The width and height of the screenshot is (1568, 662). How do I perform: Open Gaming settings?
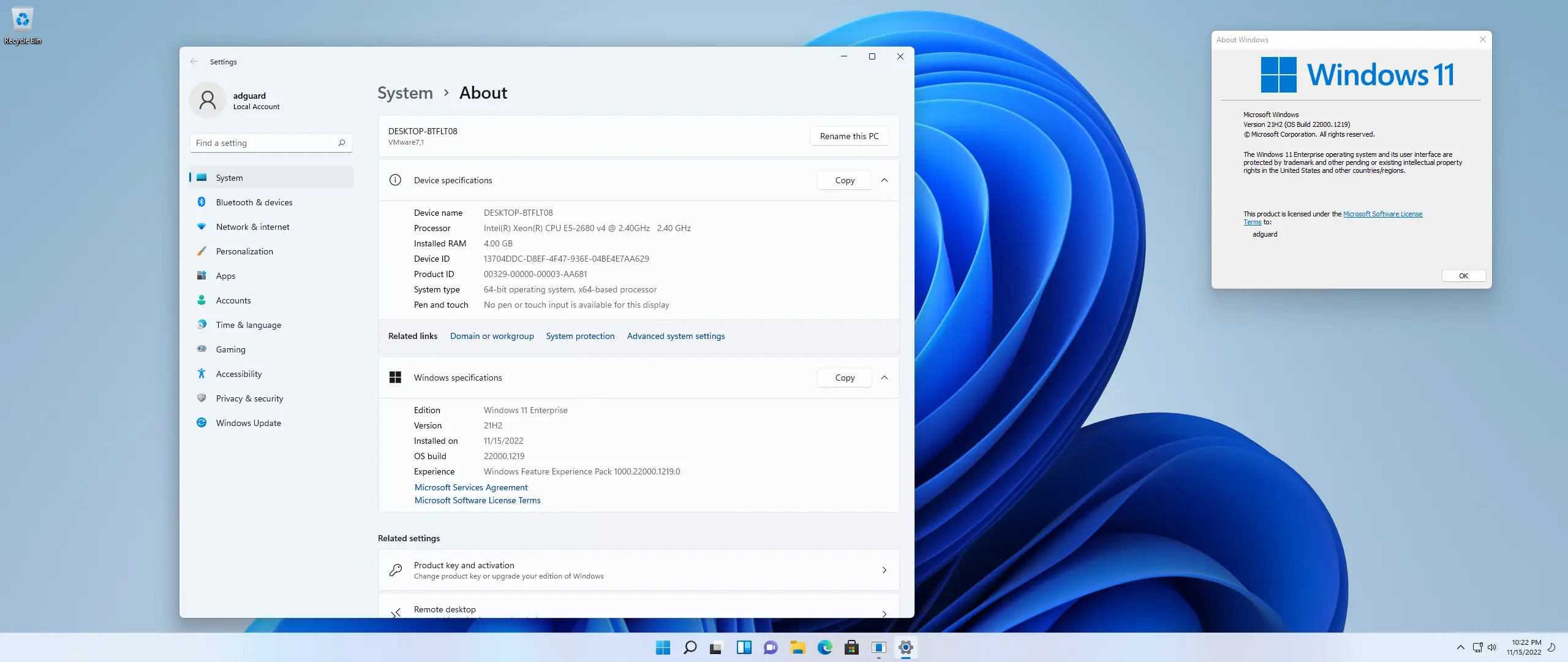pos(230,349)
